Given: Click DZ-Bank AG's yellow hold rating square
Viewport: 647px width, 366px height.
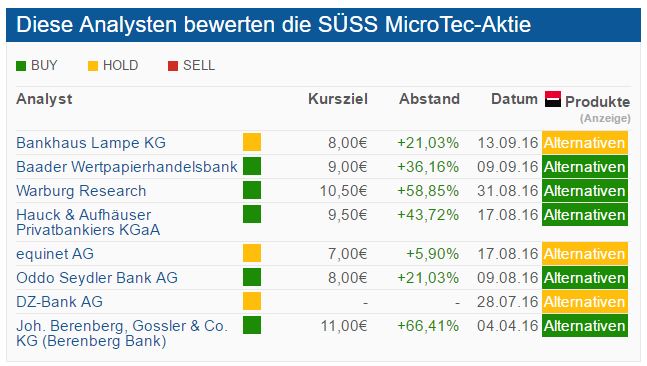Looking at the screenshot, I should pos(252,301).
